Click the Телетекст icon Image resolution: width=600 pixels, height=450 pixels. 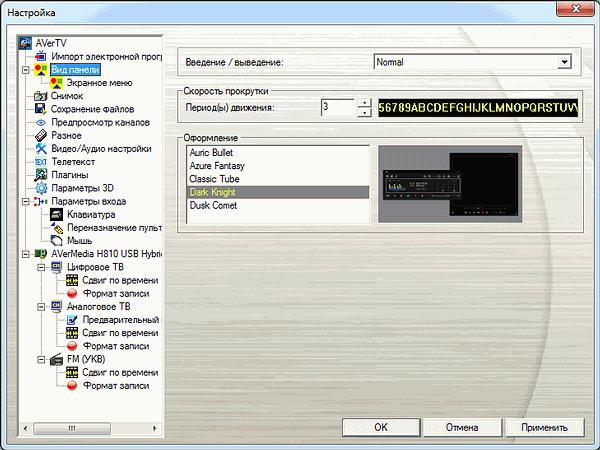point(41,162)
